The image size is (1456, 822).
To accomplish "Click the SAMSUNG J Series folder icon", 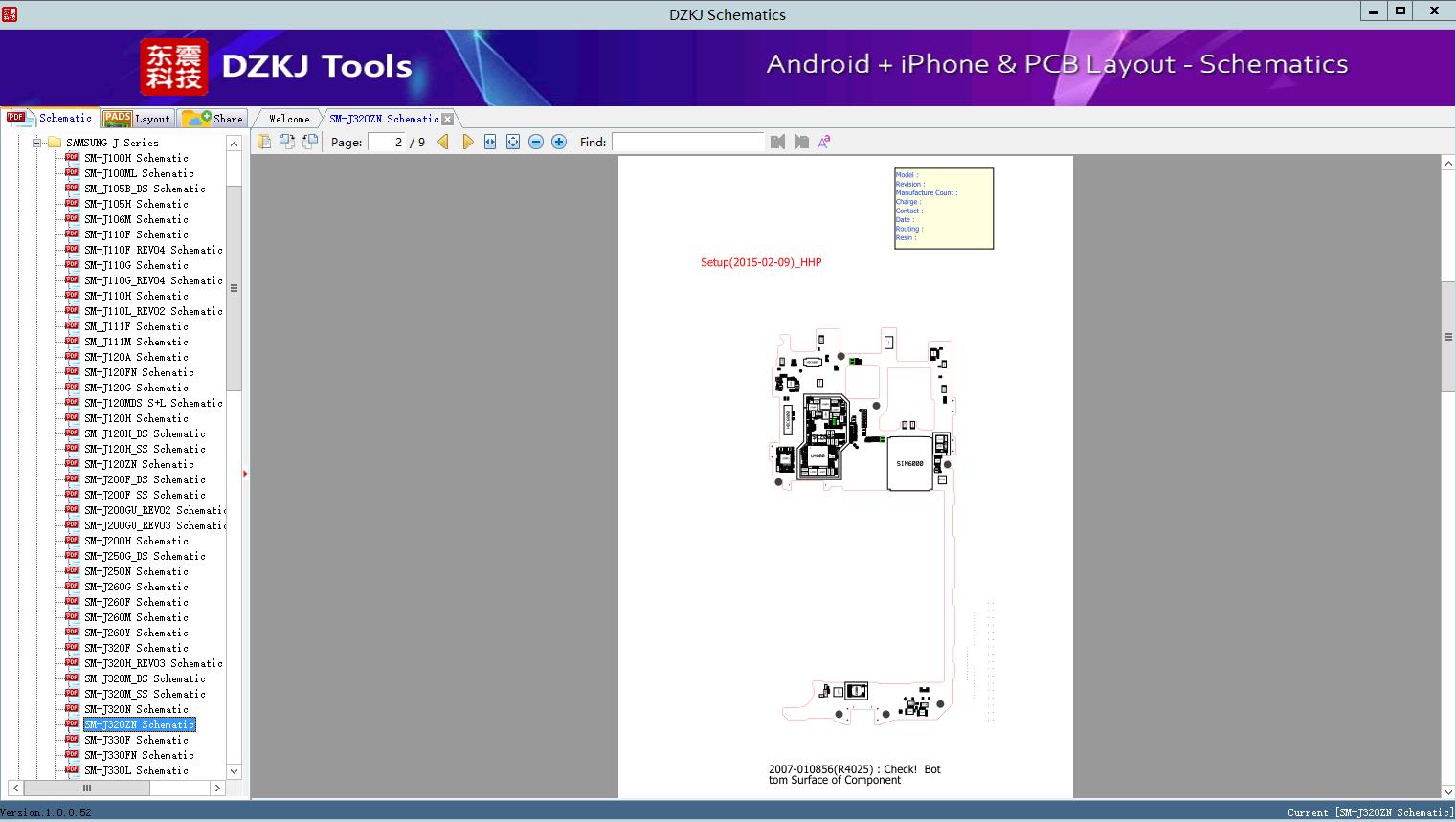I will tap(55, 143).
